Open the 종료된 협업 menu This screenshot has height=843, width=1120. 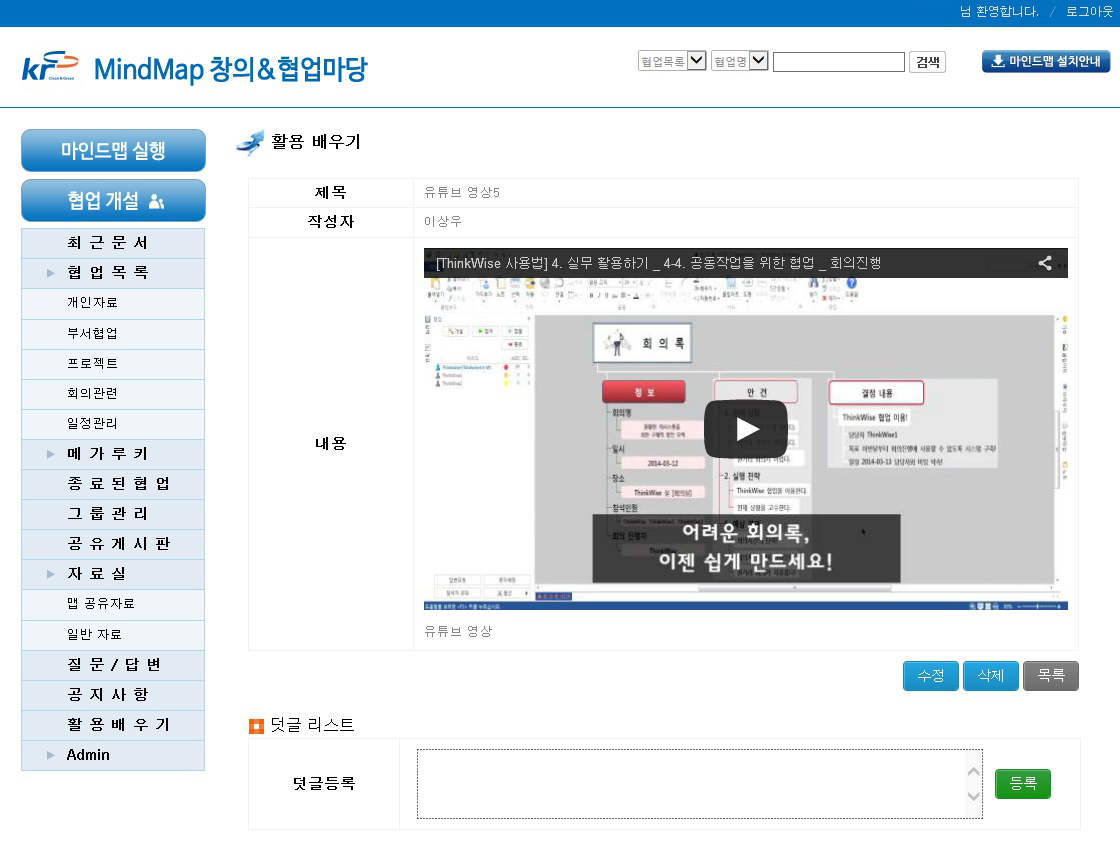tap(113, 484)
